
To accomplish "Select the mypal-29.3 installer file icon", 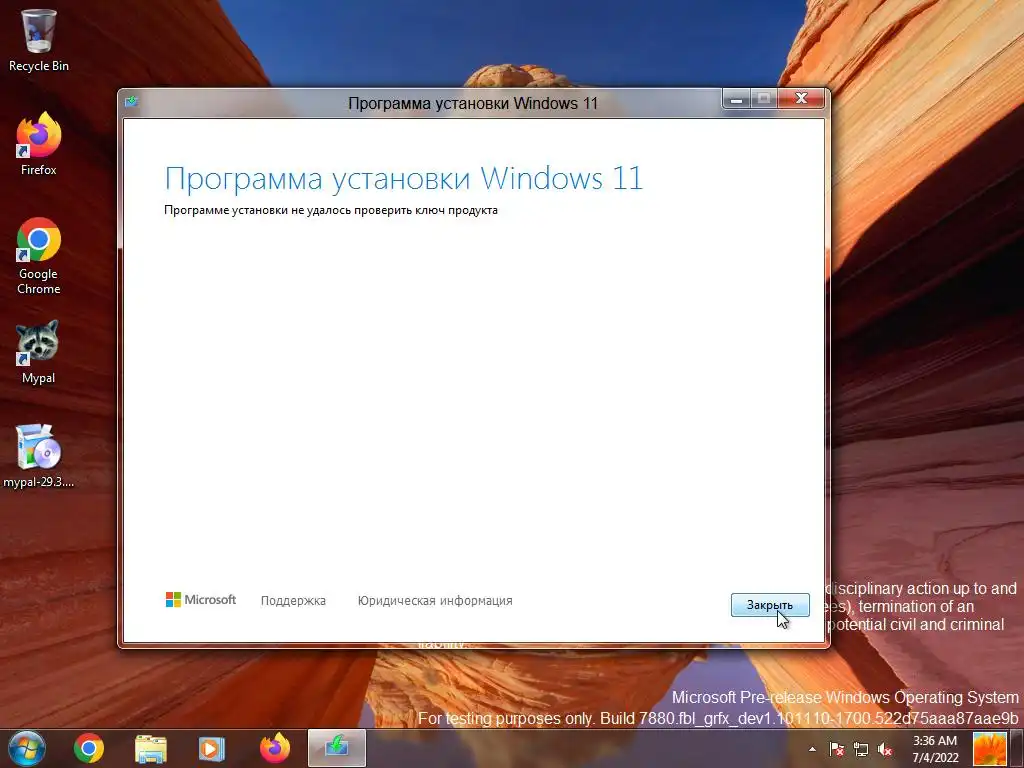I will (x=39, y=456).
